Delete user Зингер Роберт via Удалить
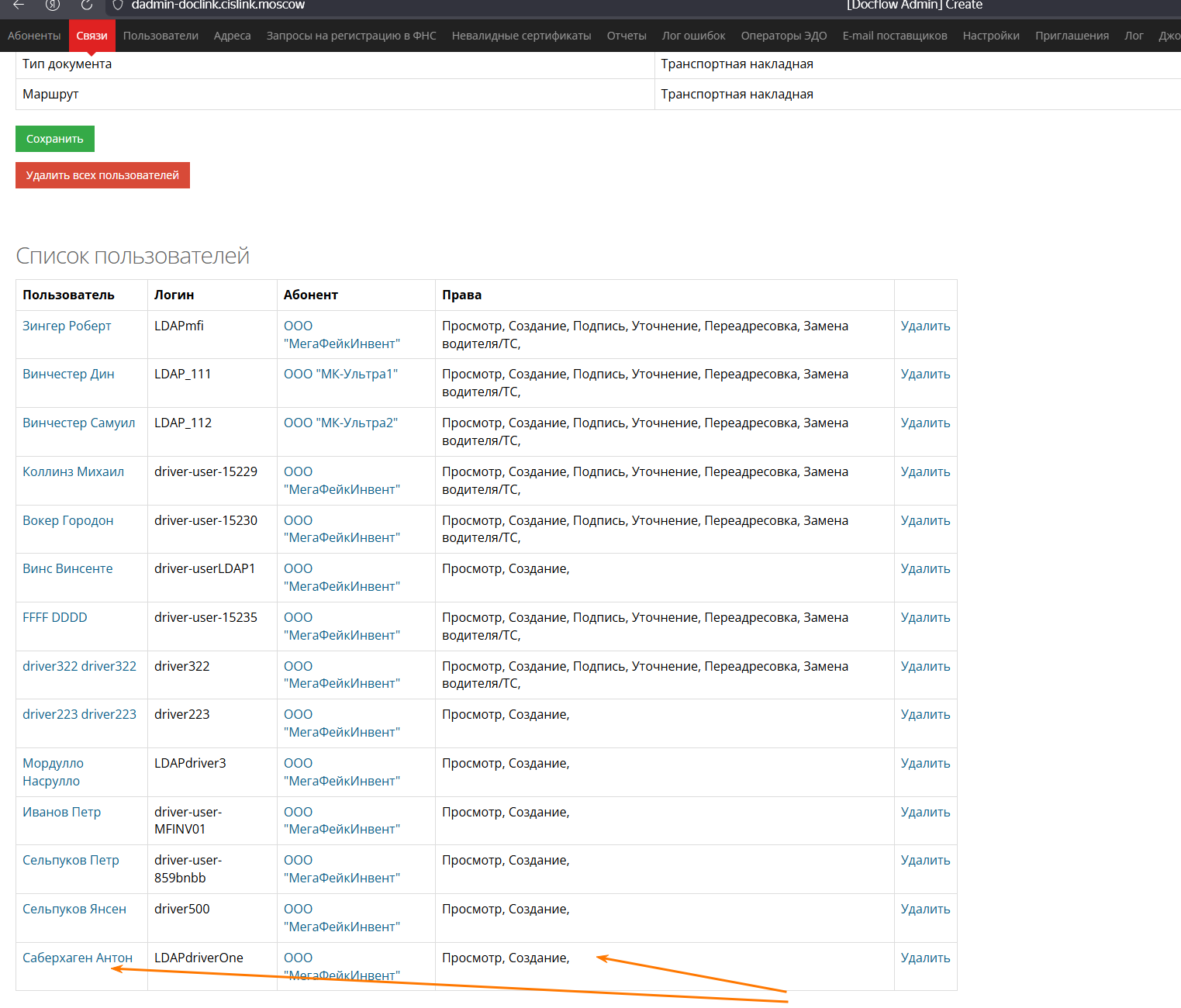The width and height of the screenshot is (1181, 1008). [x=925, y=326]
